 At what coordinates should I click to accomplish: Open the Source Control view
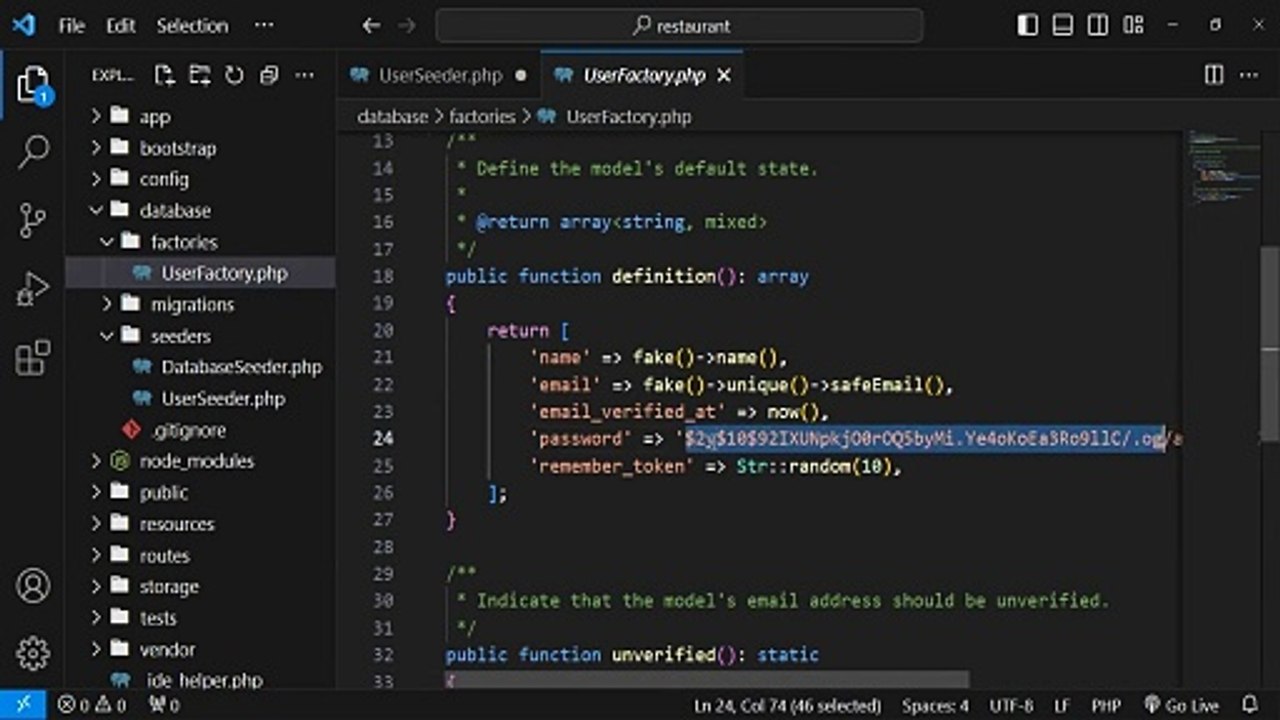(32, 220)
